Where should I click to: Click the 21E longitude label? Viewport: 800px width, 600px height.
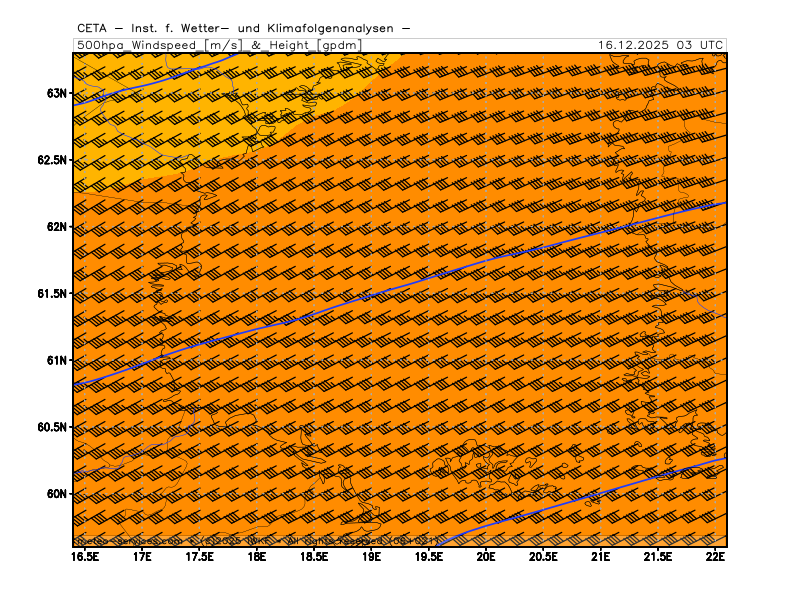(601, 556)
